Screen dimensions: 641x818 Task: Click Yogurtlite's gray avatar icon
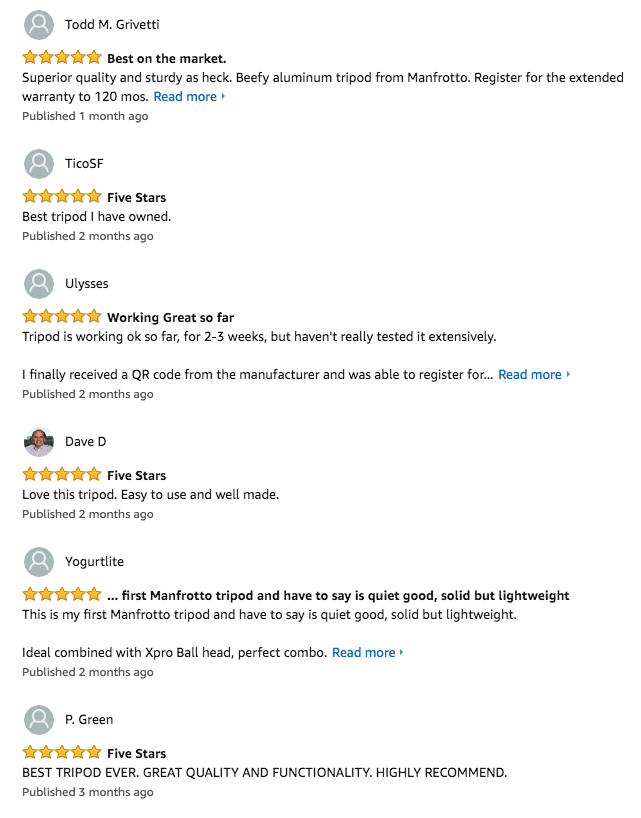39,562
